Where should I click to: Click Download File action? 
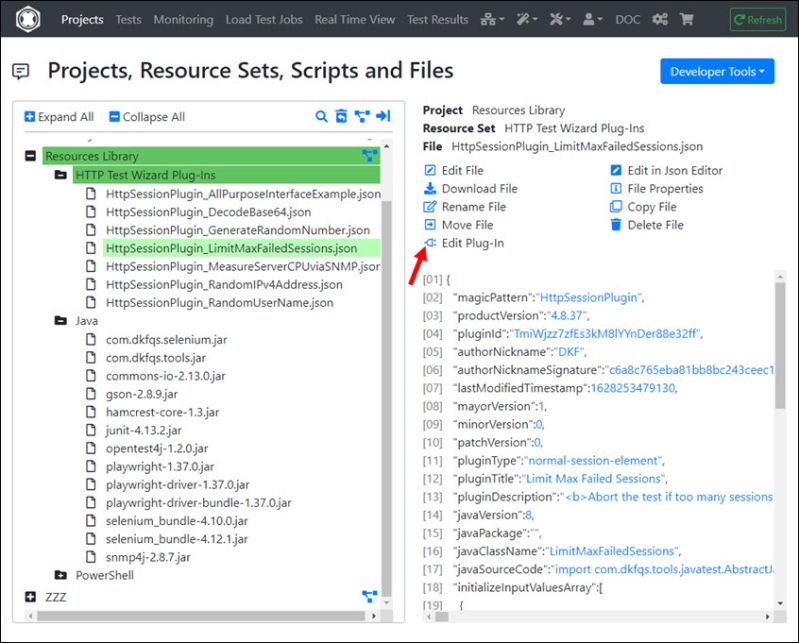tap(470, 189)
